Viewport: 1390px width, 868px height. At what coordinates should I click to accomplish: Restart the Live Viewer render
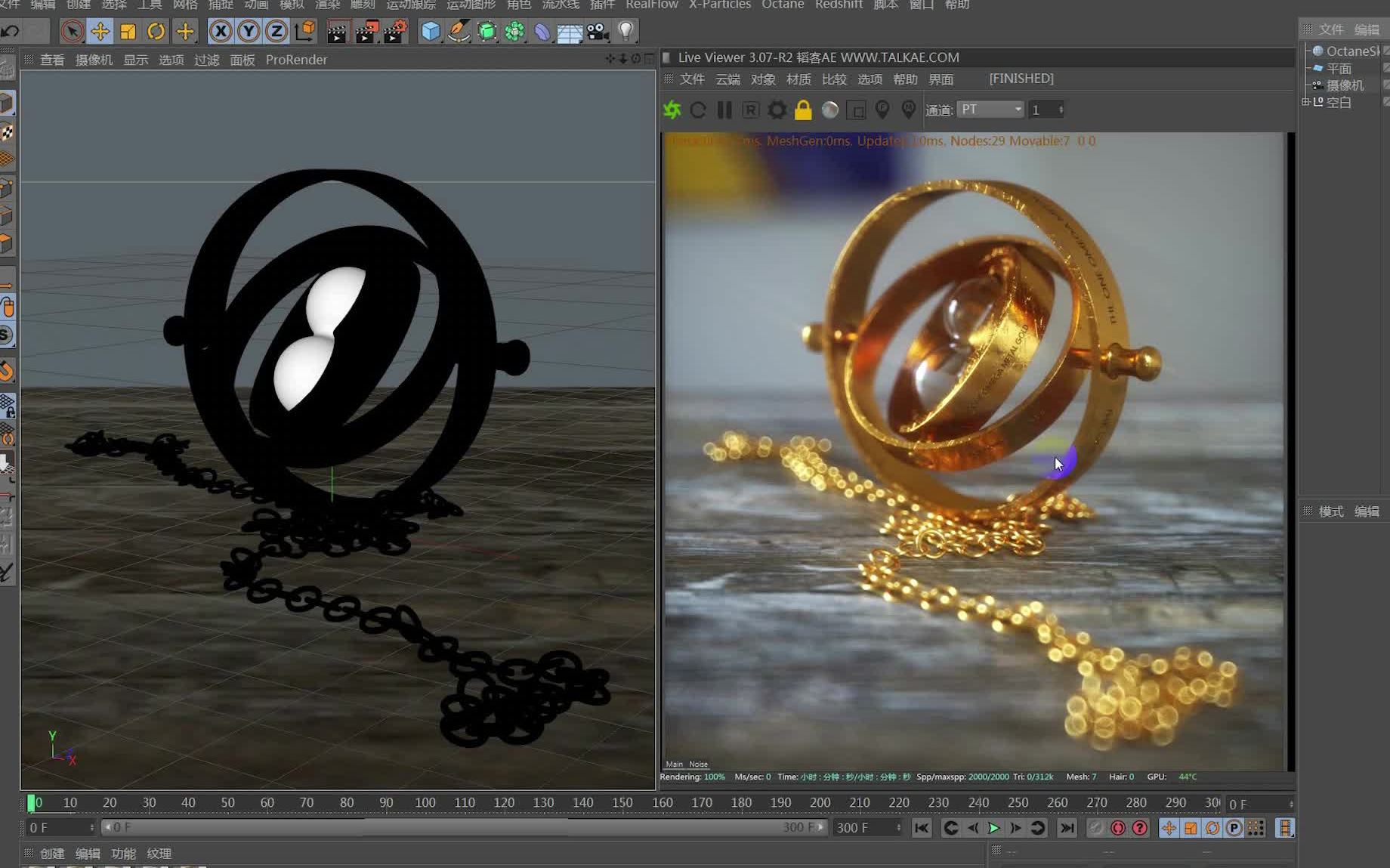tap(698, 110)
